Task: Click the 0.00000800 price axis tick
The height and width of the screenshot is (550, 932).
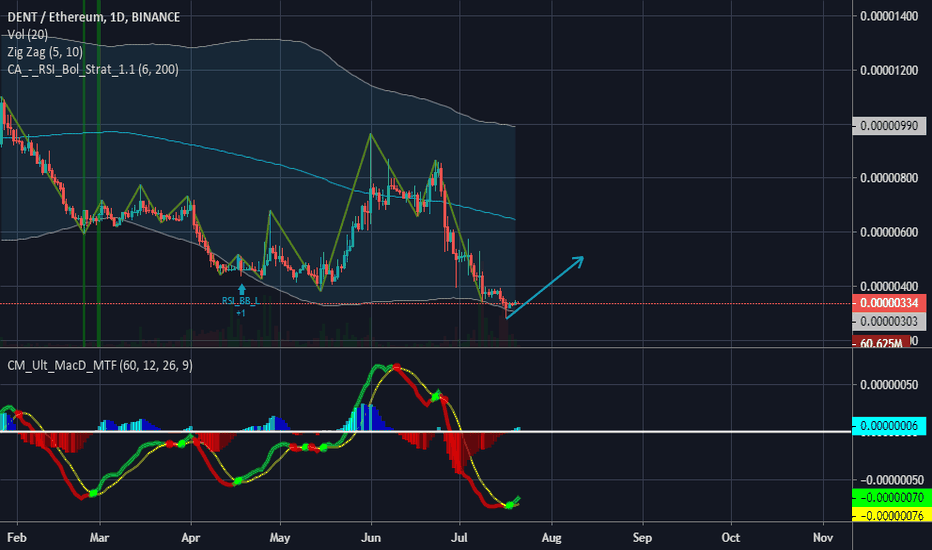Action: click(889, 178)
